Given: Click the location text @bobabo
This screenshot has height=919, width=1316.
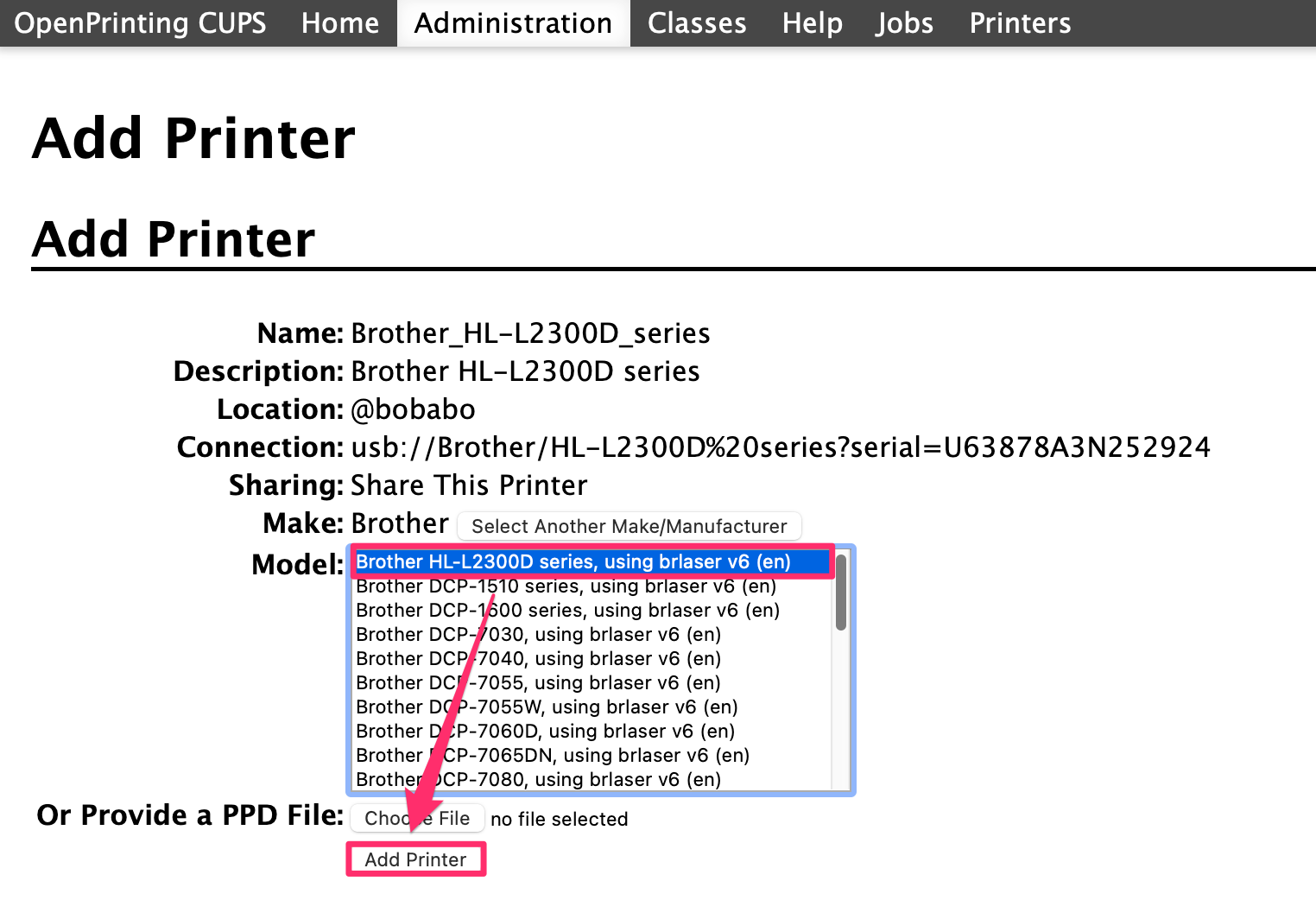Looking at the screenshot, I should (x=413, y=409).
